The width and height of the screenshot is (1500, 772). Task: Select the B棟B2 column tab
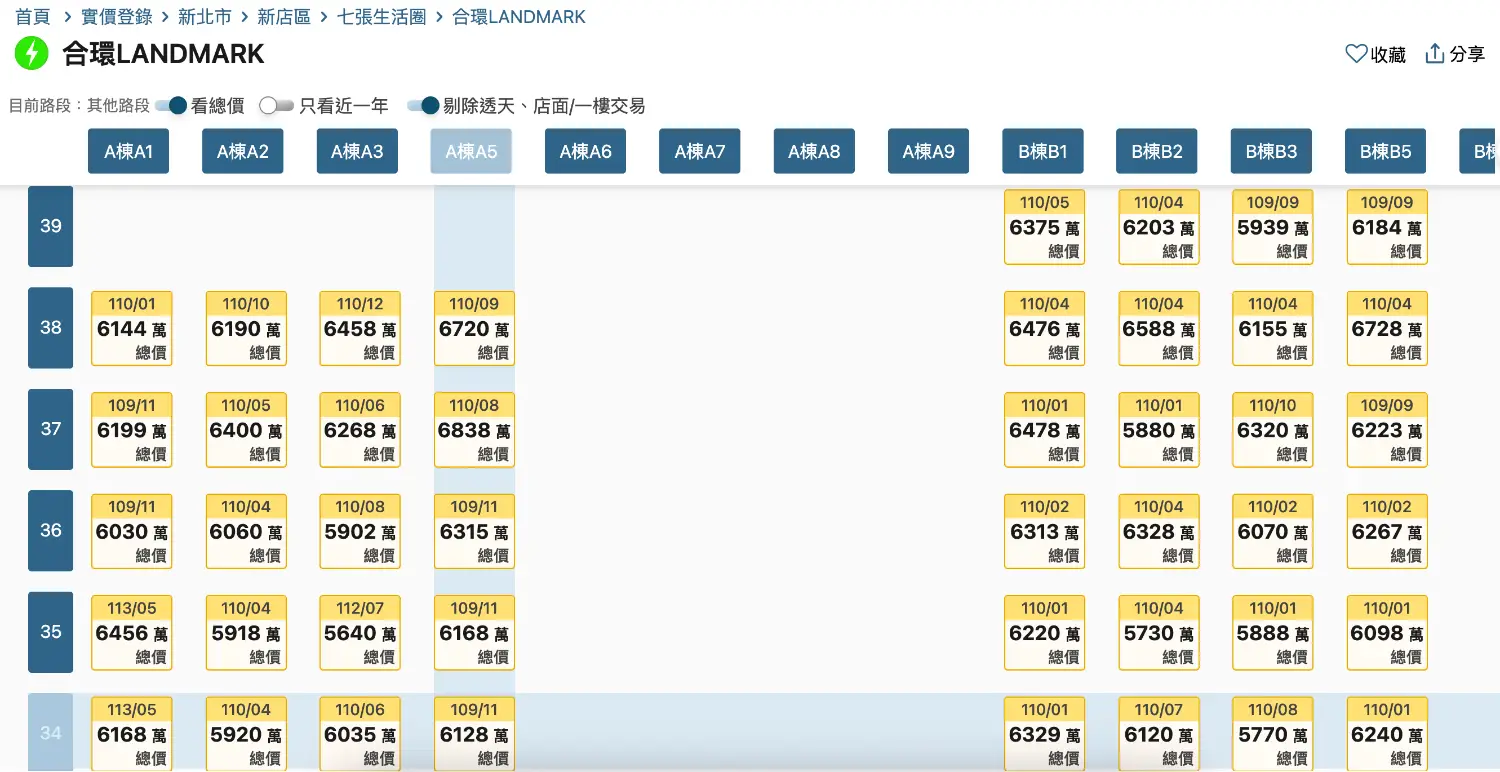pyautogui.click(x=1157, y=151)
